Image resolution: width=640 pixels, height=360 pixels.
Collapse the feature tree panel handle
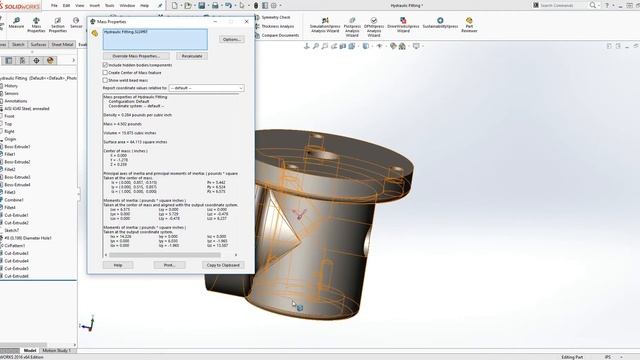click(x=79, y=195)
